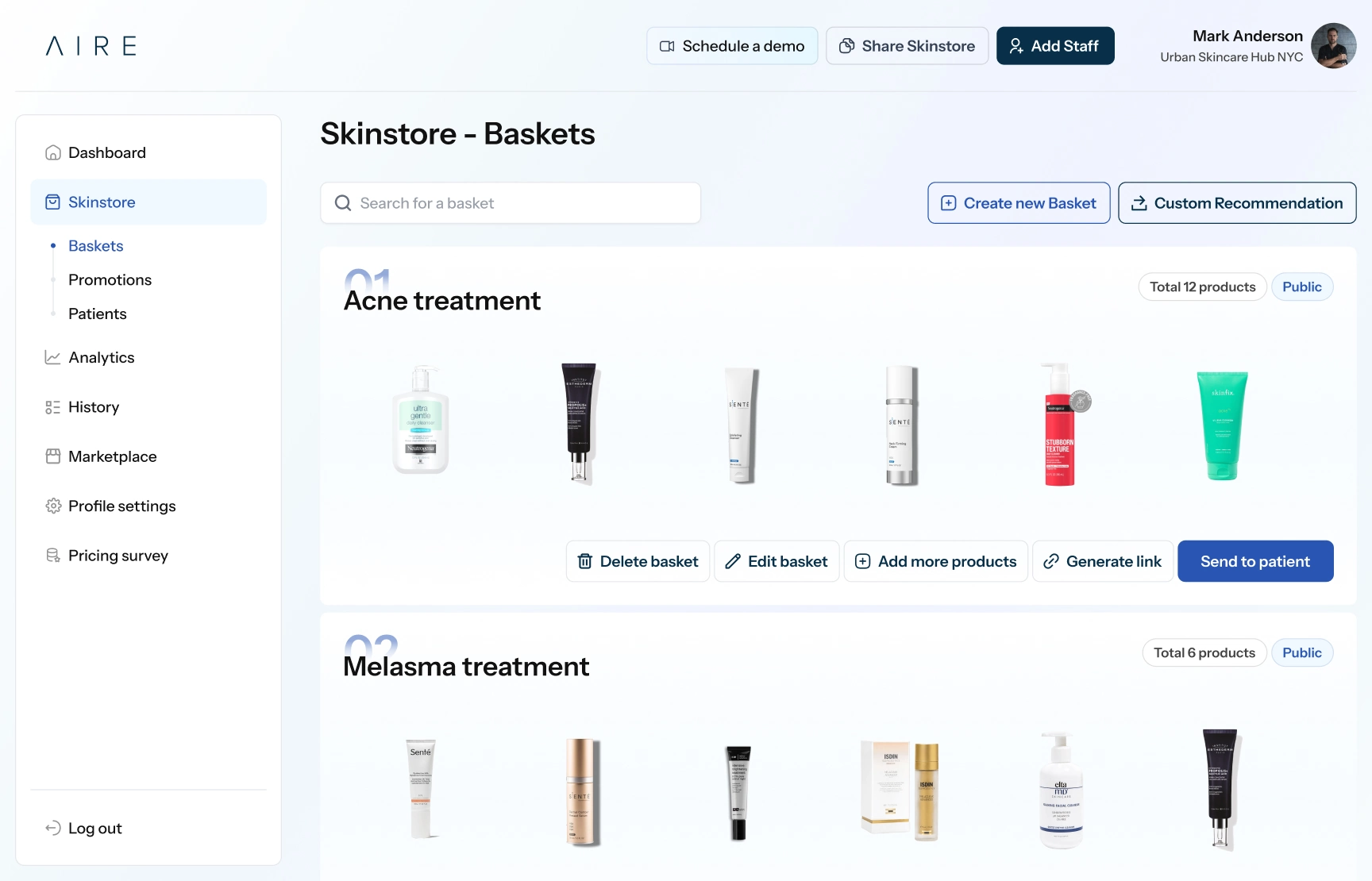Open the Patients submenu item
Image resolution: width=1372 pixels, height=881 pixels.
(x=98, y=314)
